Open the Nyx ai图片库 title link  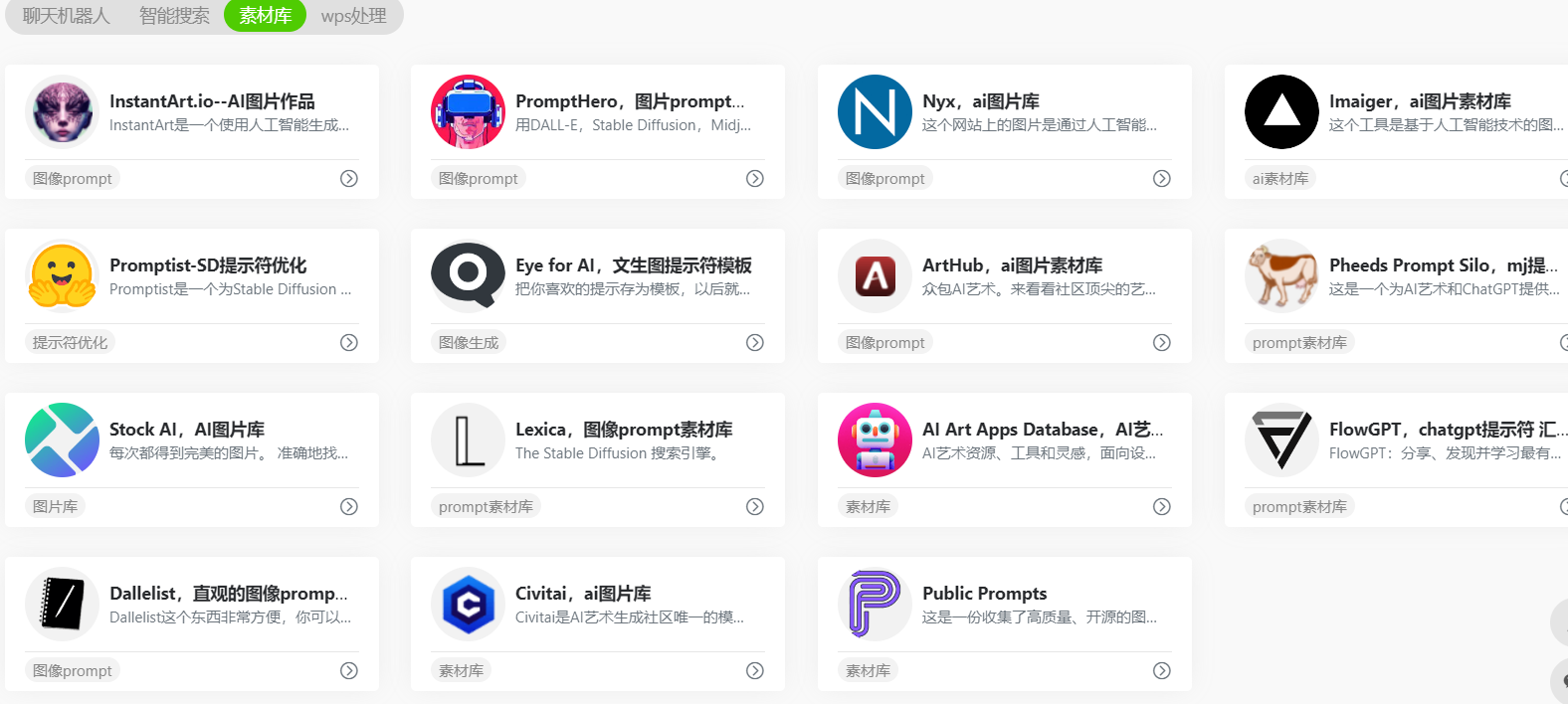tap(981, 101)
